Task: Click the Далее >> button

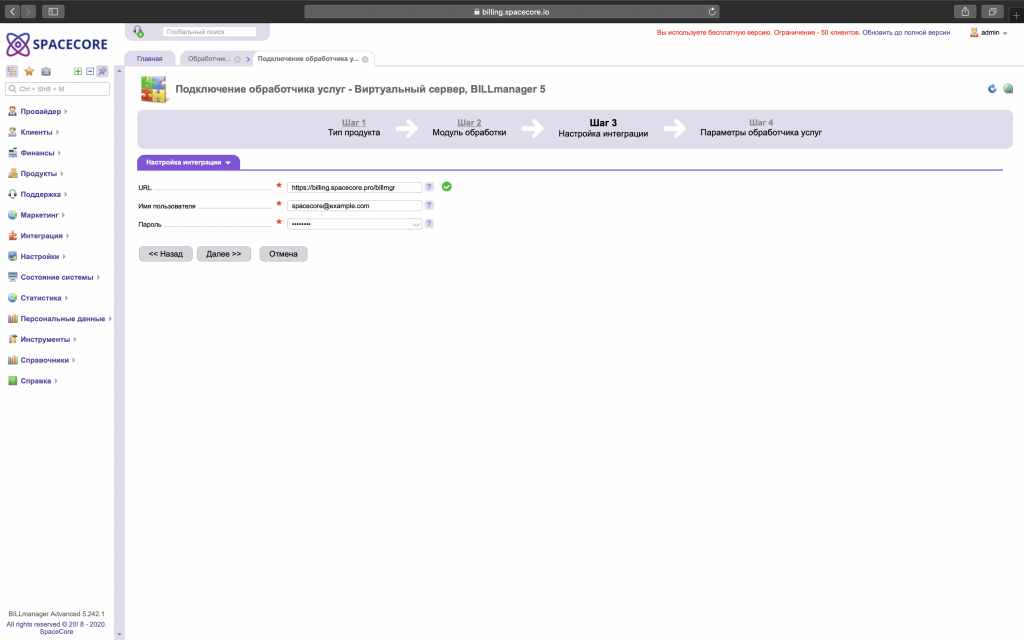Action: pyautogui.click(x=224, y=254)
